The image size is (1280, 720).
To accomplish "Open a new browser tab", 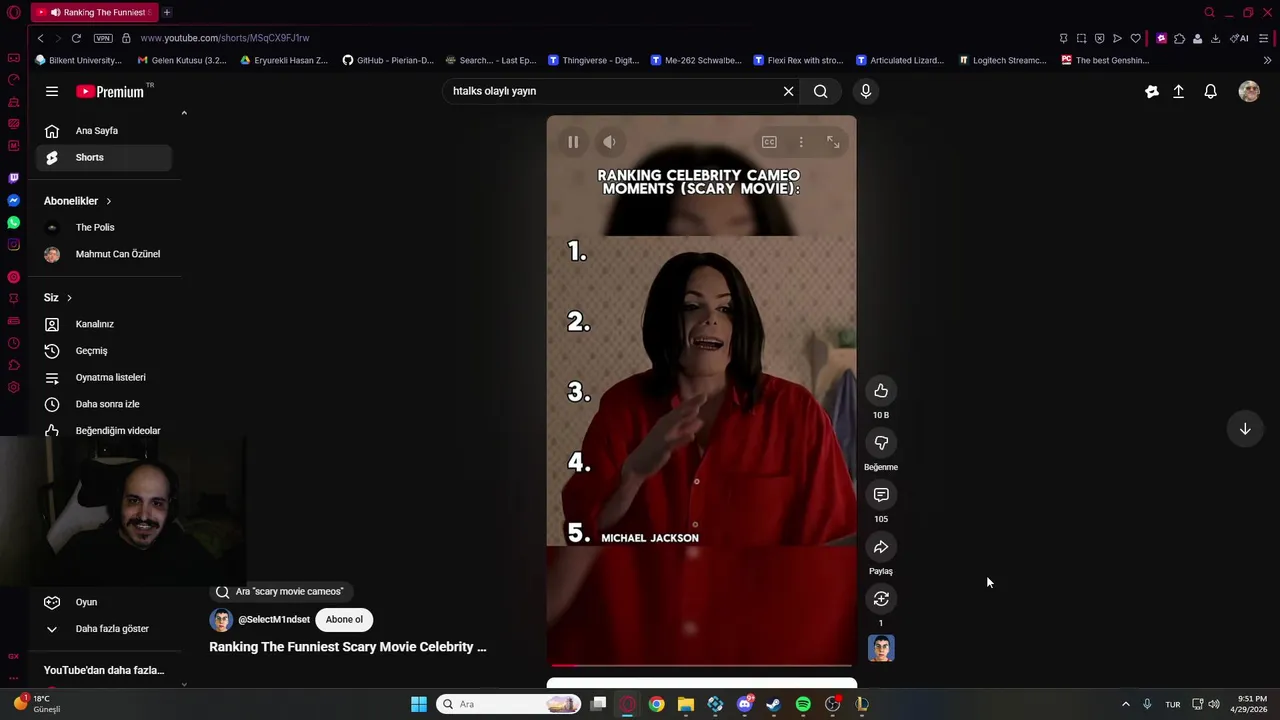I will (167, 12).
